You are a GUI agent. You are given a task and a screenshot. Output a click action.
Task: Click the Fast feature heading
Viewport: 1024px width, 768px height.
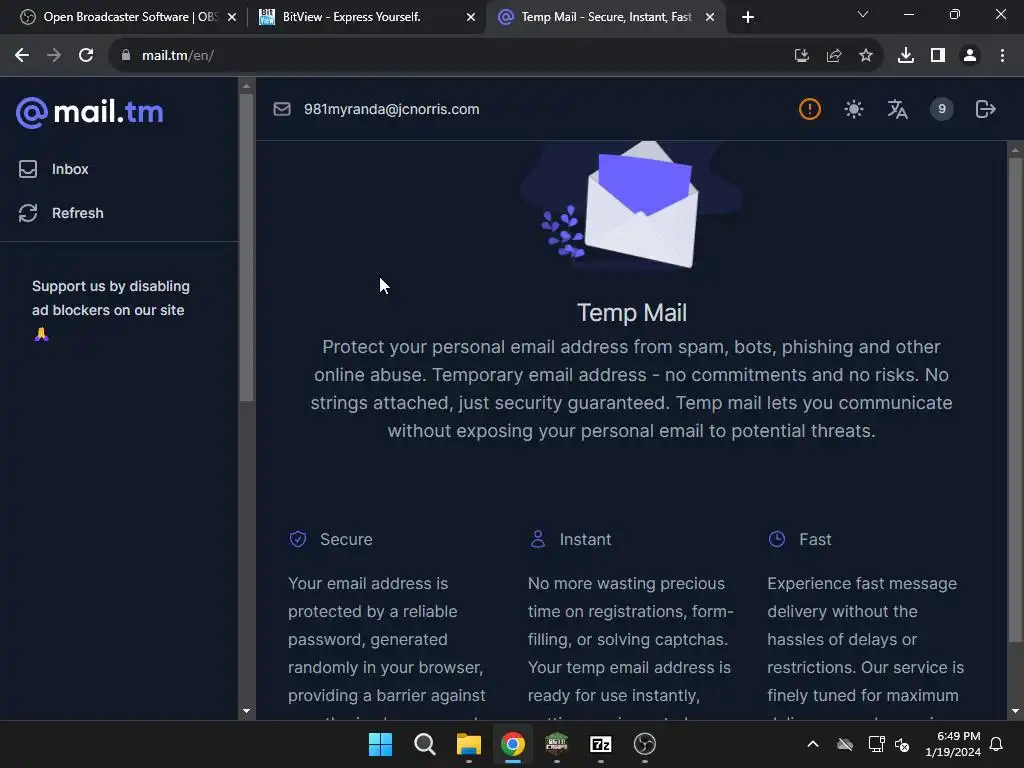tap(815, 539)
